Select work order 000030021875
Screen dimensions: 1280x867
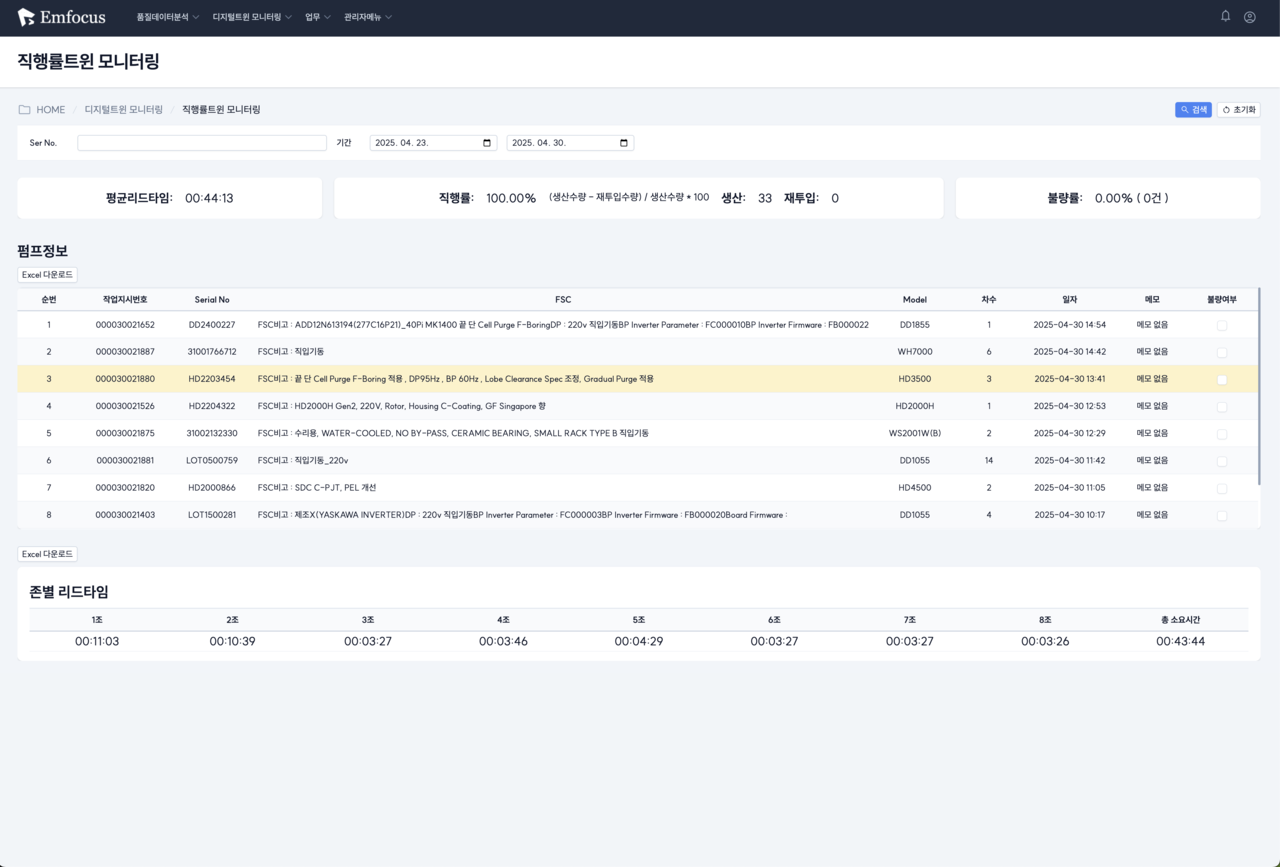coord(125,433)
